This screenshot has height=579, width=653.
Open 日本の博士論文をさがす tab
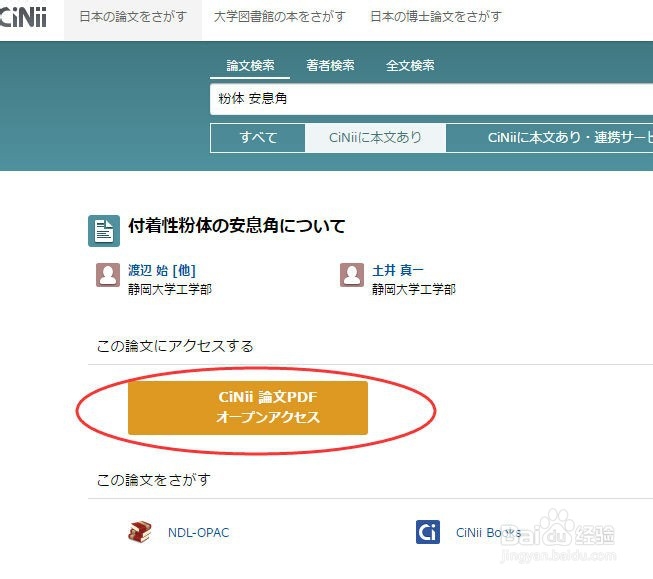(436, 17)
